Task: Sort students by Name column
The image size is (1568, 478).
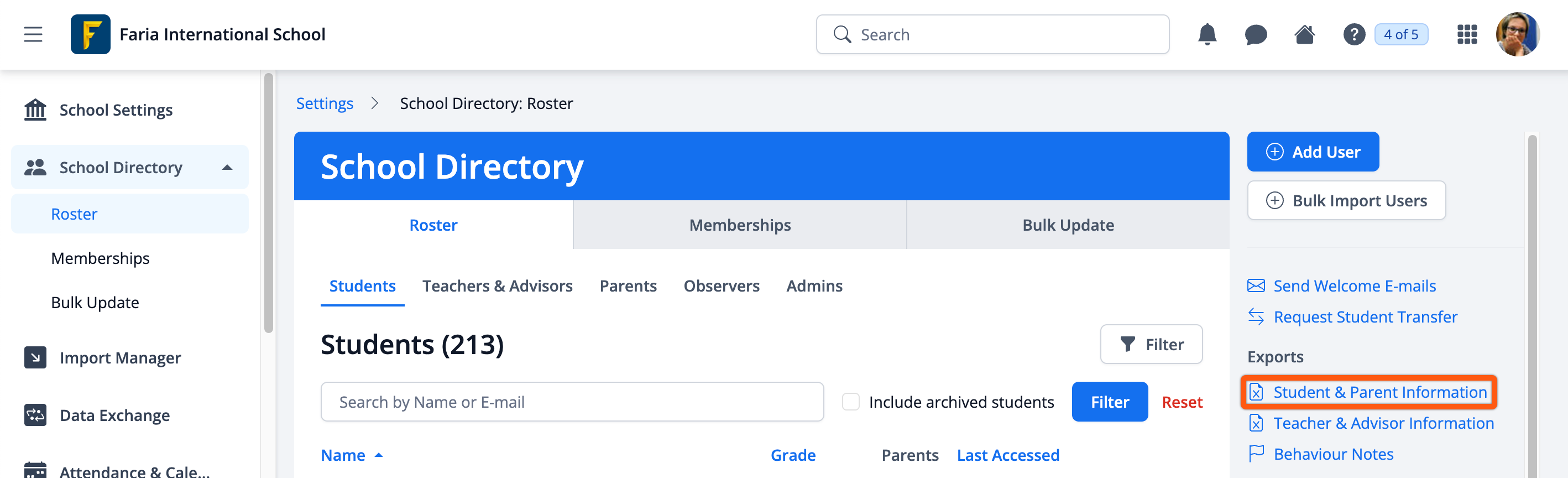Action: [343, 455]
